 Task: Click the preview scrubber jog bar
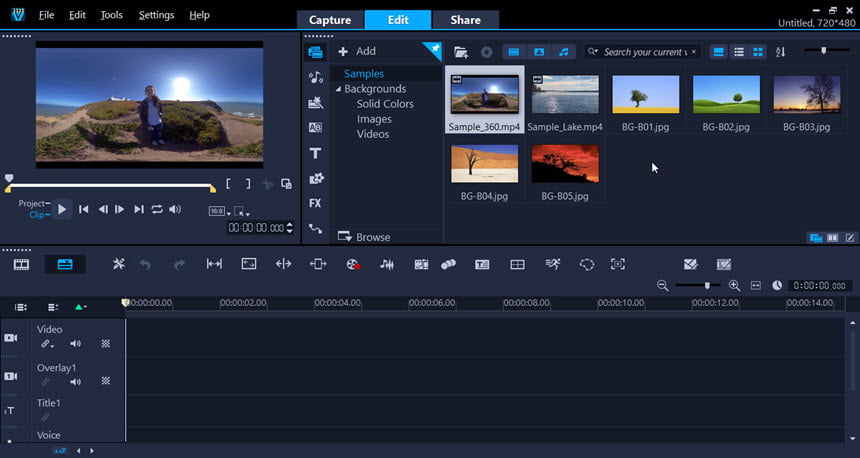(x=110, y=187)
